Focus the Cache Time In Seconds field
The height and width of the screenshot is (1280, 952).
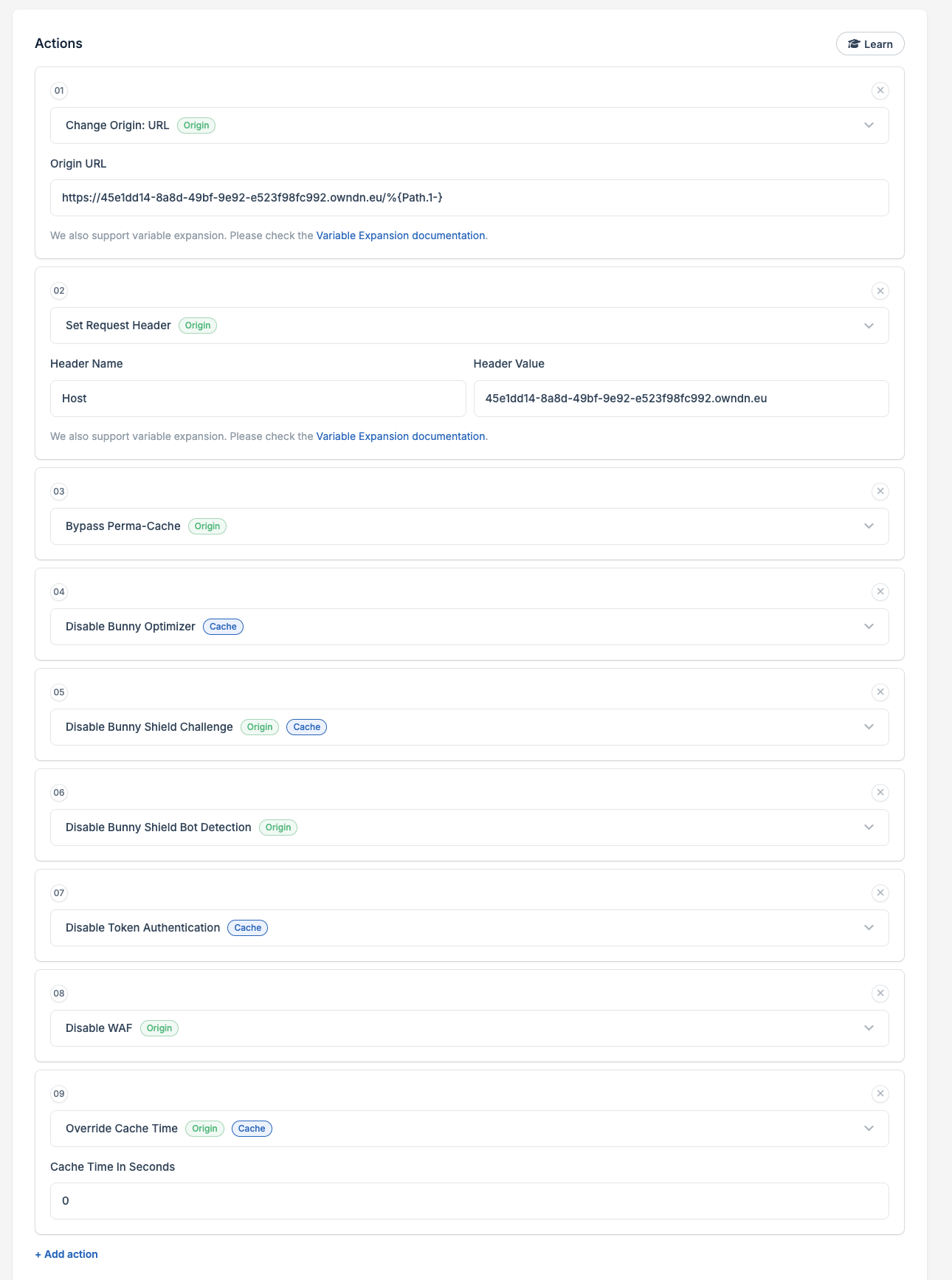[469, 1201]
